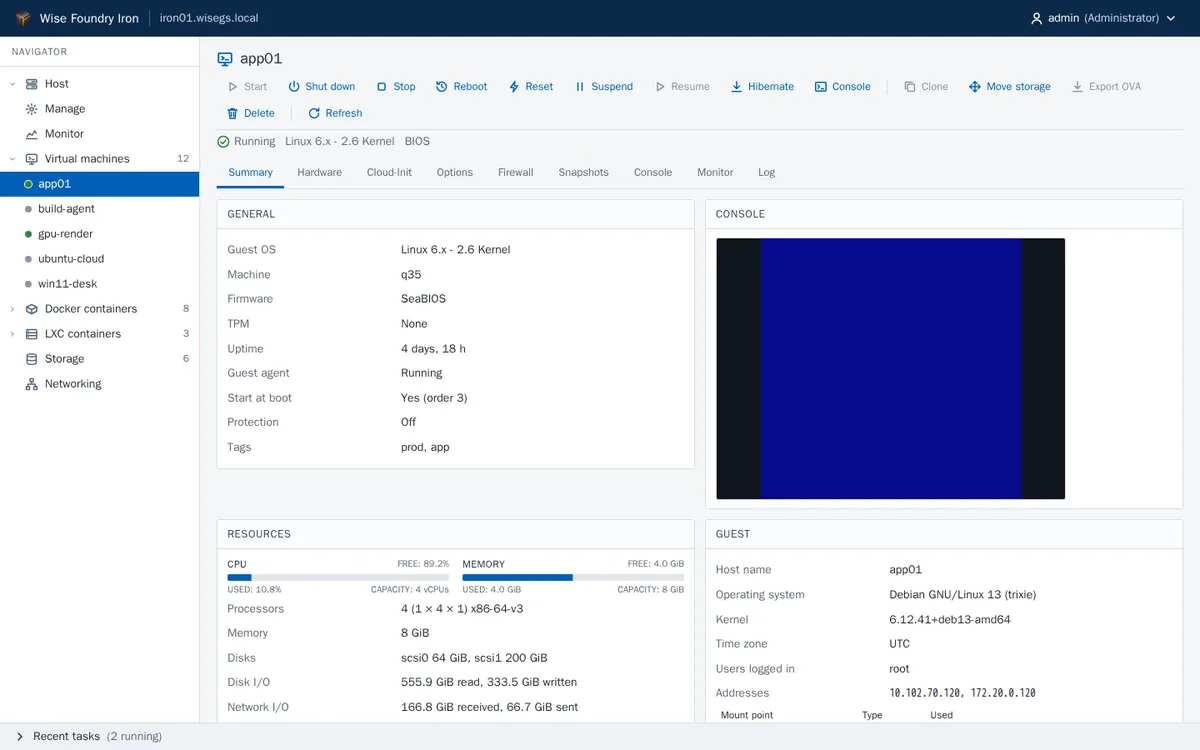The image size is (1200, 750).
Task: Click the 'prod, app' tags value
Action: point(425,447)
